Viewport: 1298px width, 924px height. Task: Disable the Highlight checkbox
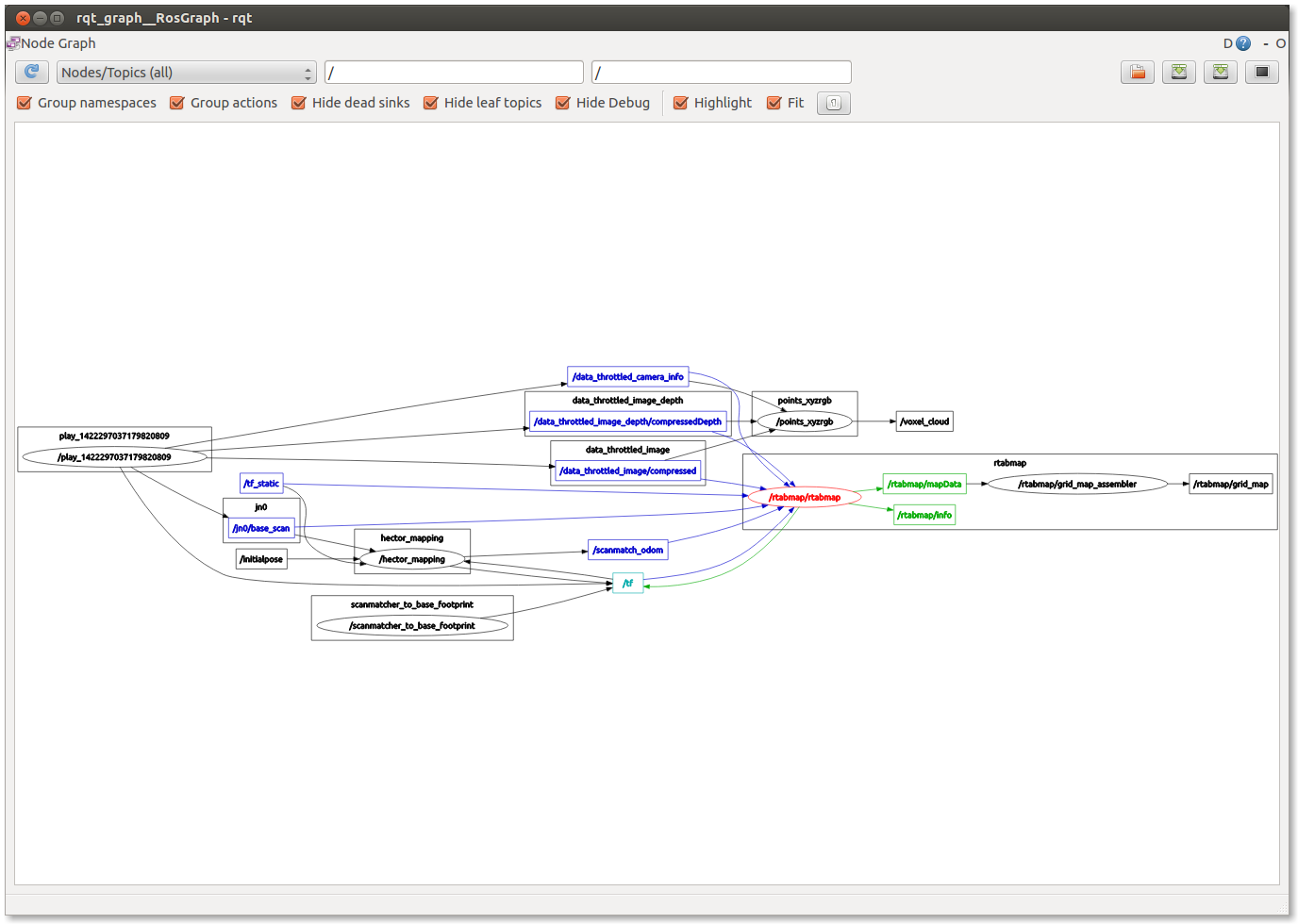[681, 103]
